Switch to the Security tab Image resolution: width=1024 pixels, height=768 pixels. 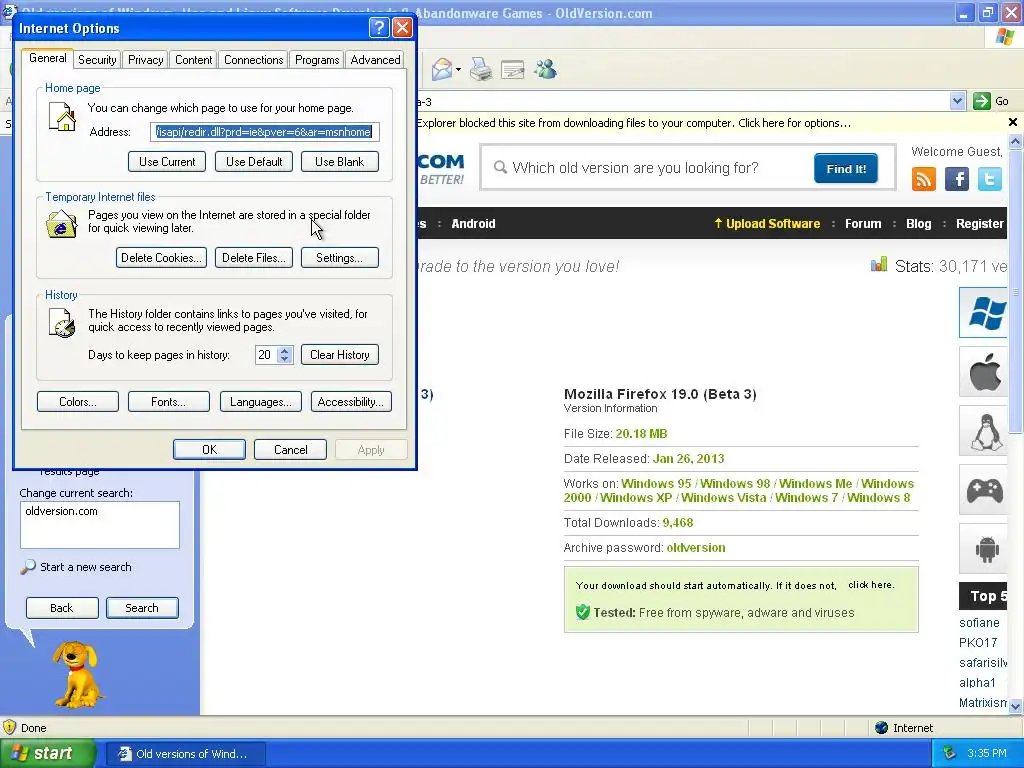(97, 59)
